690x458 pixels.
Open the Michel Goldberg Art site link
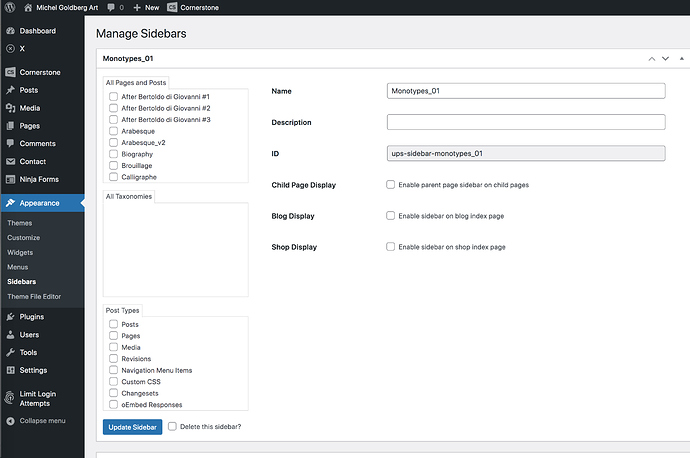click(67, 7)
